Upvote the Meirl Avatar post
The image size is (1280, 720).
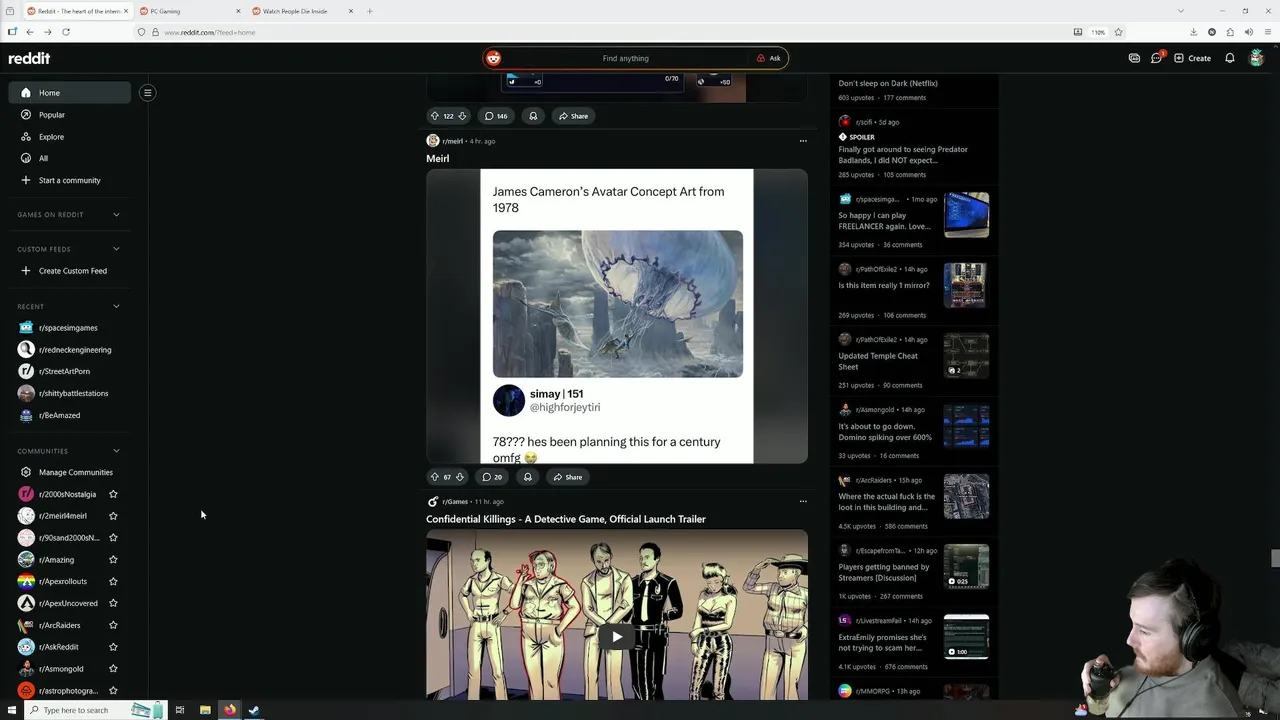coord(434,477)
